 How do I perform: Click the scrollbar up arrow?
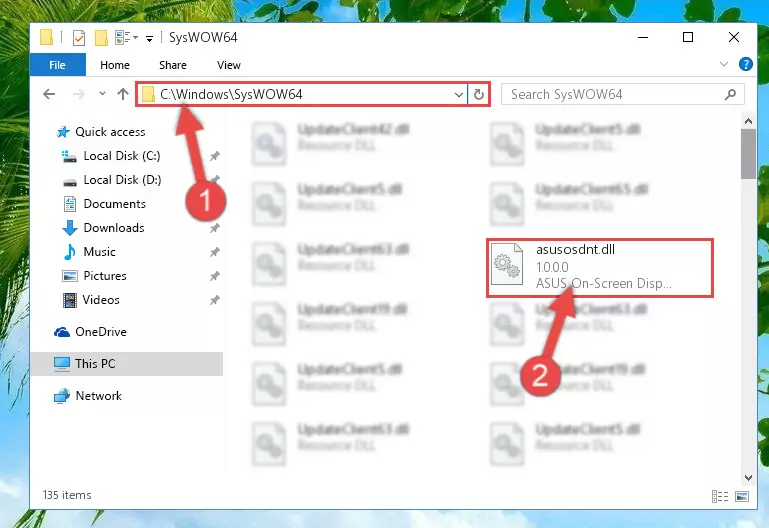[748, 121]
